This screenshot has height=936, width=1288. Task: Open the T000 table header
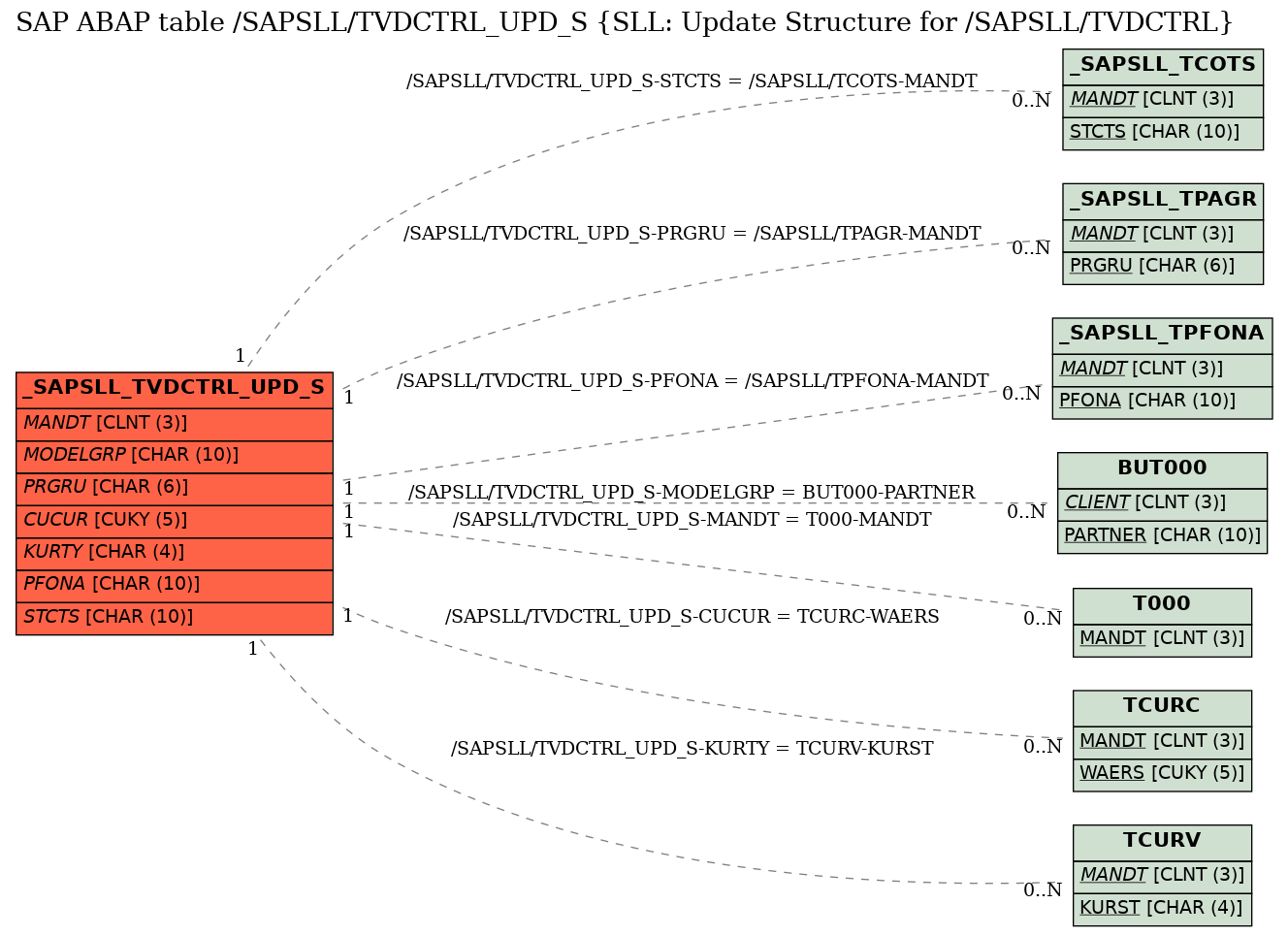click(x=1162, y=604)
